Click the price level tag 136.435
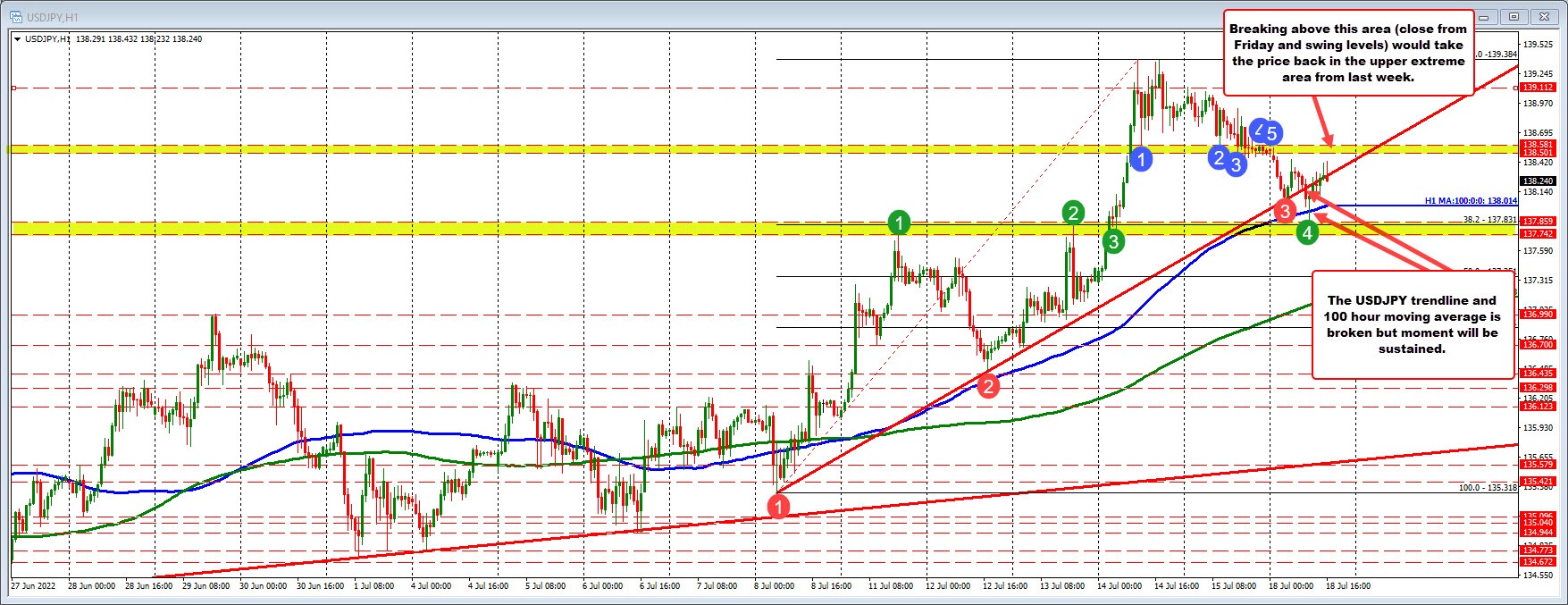Viewport: 1568px width, 605px height. coord(1539,374)
